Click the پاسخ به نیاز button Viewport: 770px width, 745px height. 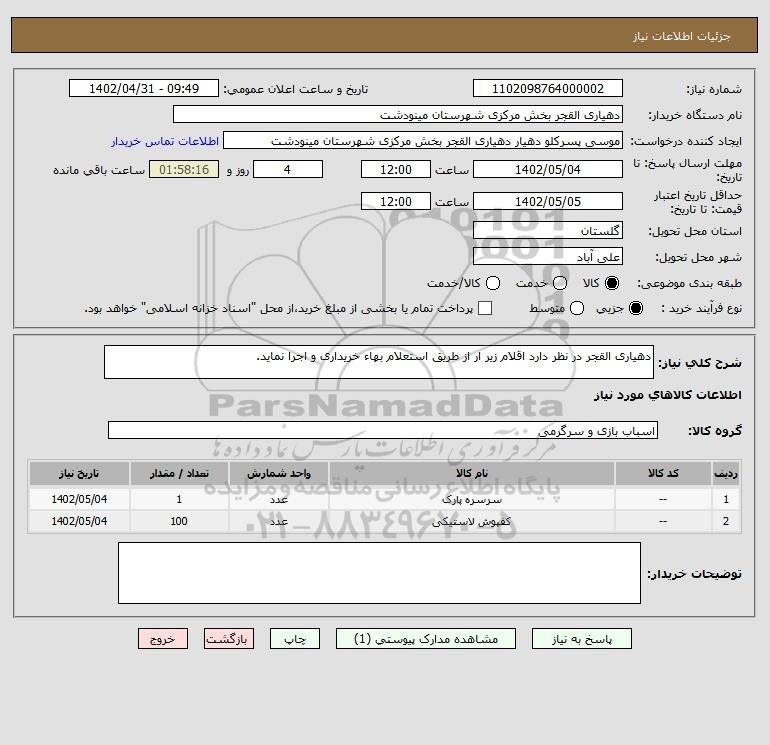pyautogui.click(x=582, y=639)
